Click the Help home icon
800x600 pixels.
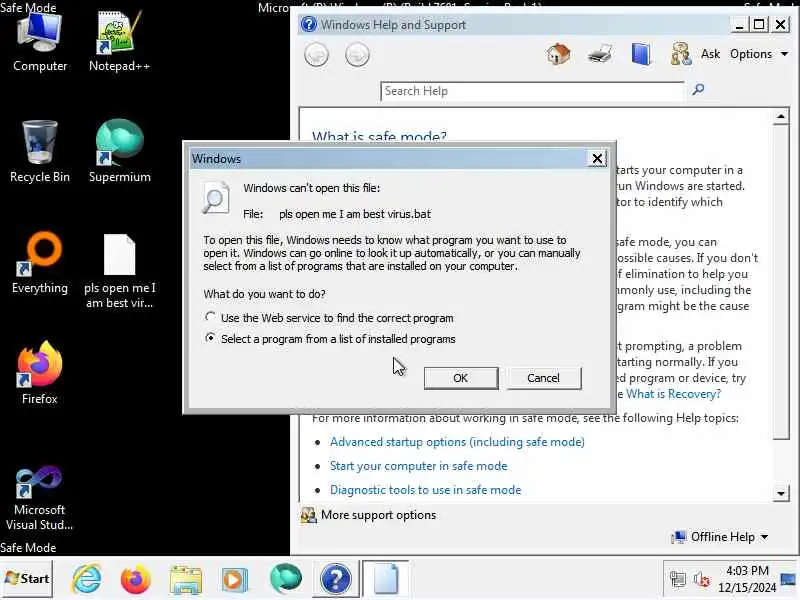[x=558, y=54]
